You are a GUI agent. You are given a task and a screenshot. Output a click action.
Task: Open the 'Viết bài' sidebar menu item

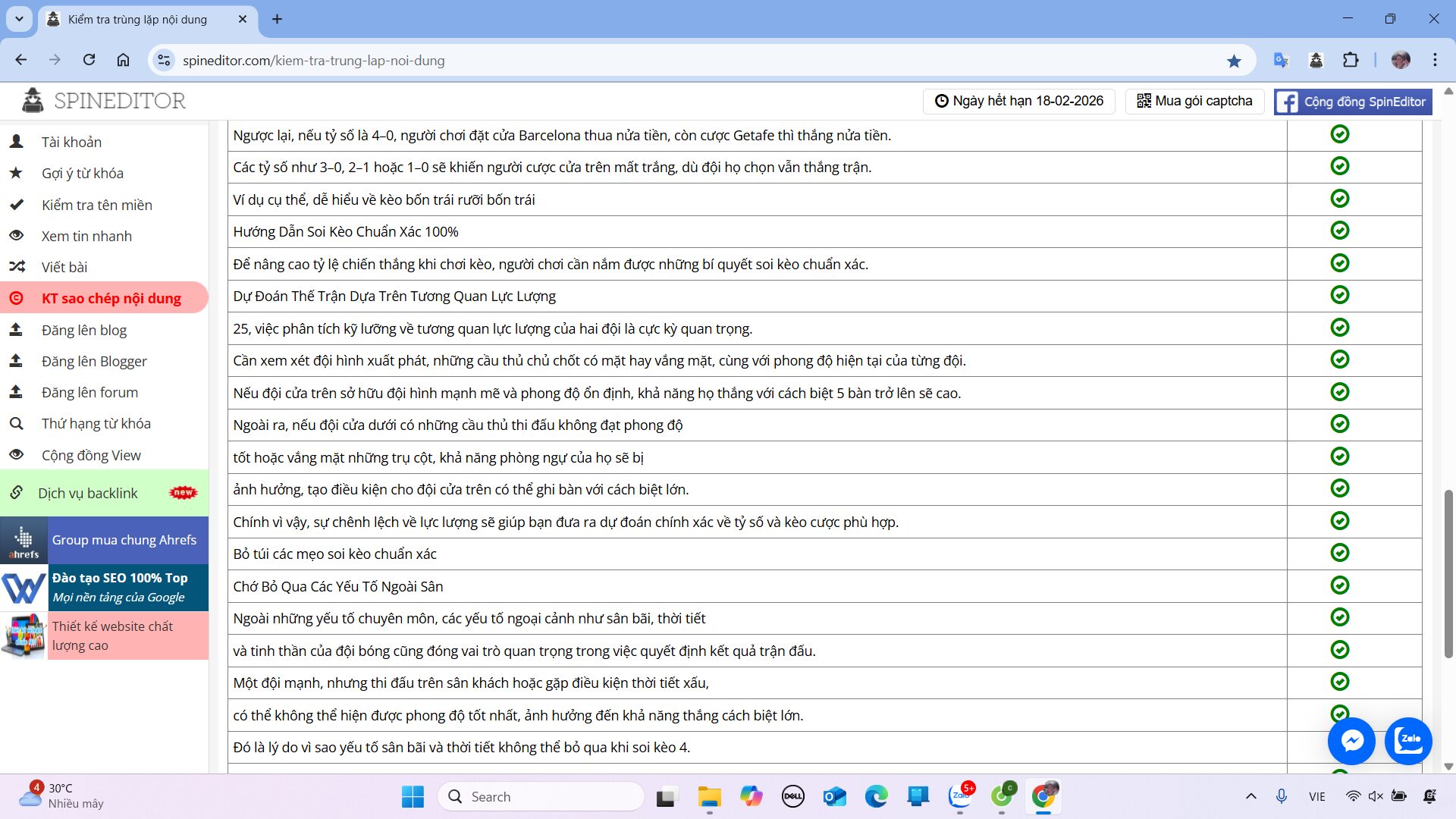tap(64, 267)
